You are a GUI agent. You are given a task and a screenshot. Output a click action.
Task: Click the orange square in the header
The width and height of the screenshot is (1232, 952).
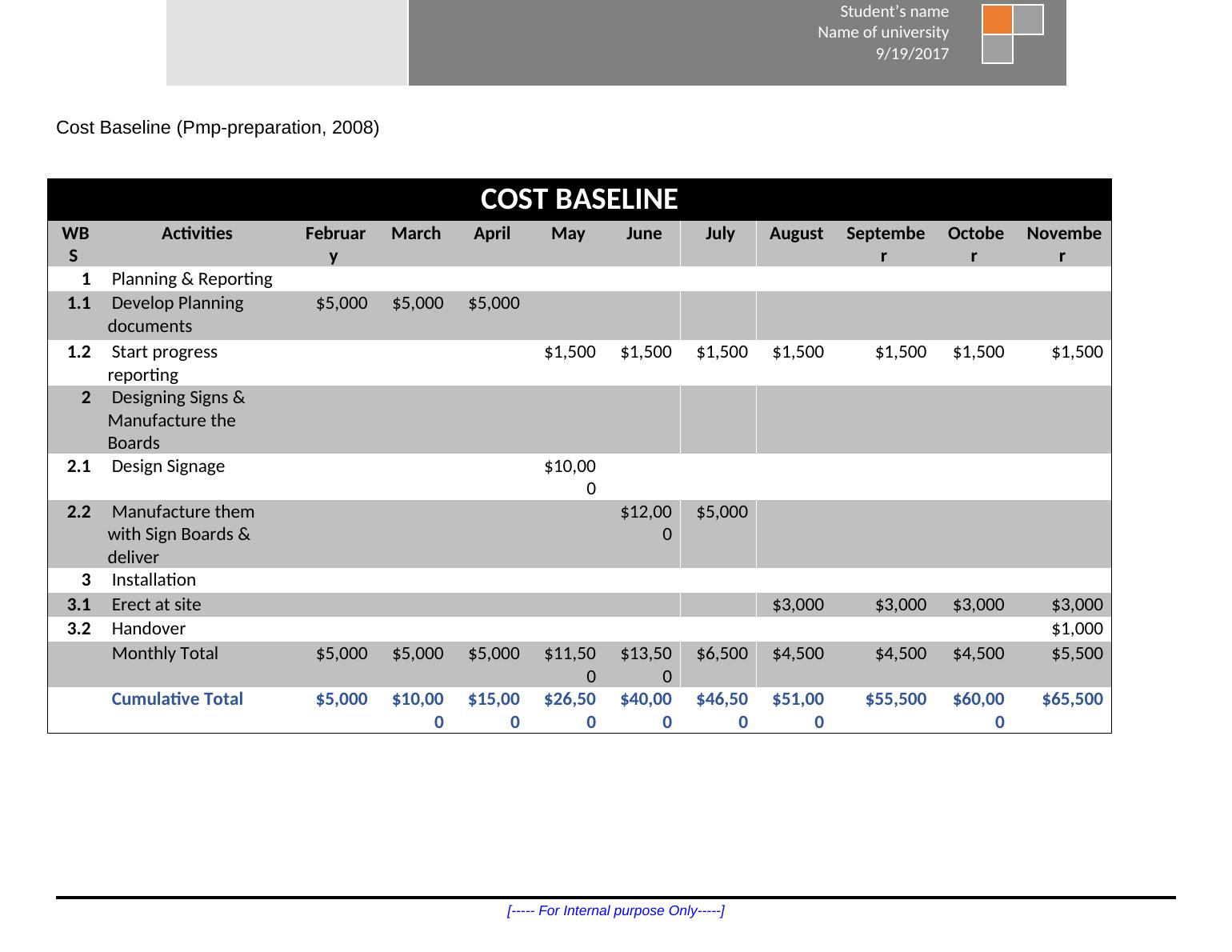click(x=997, y=19)
